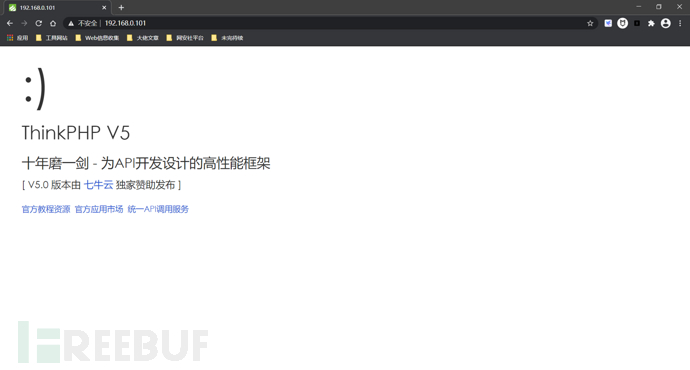Click the forward navigation arrow
The width and height of the screenshot is (690, 370).
24,23
